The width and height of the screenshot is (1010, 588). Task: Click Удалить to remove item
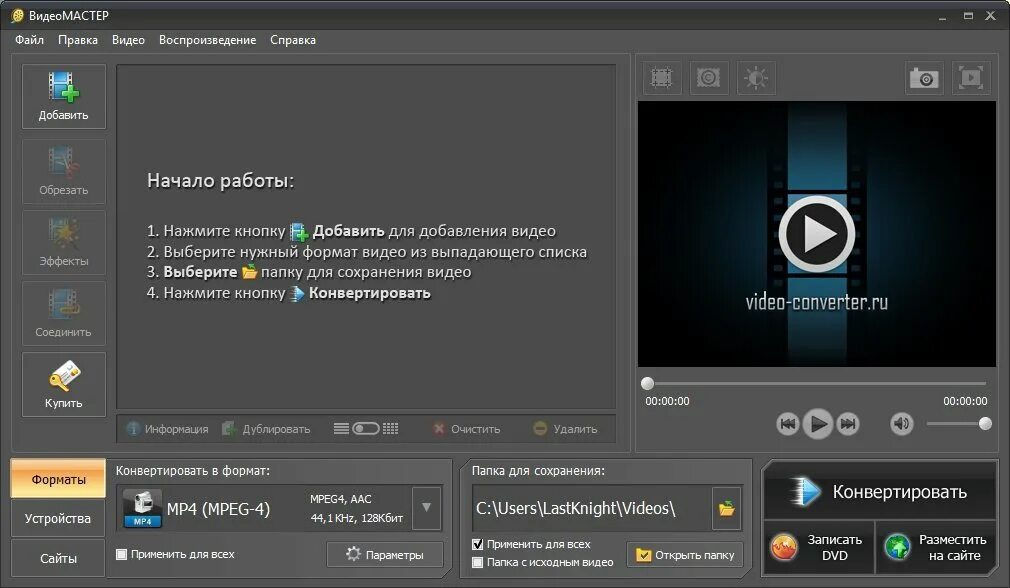coord(566,429)
